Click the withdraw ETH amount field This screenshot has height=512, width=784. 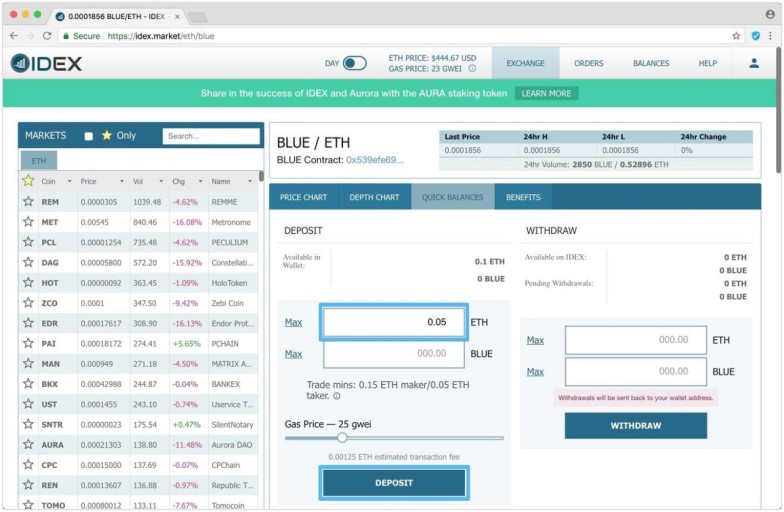tap(636, 340)
